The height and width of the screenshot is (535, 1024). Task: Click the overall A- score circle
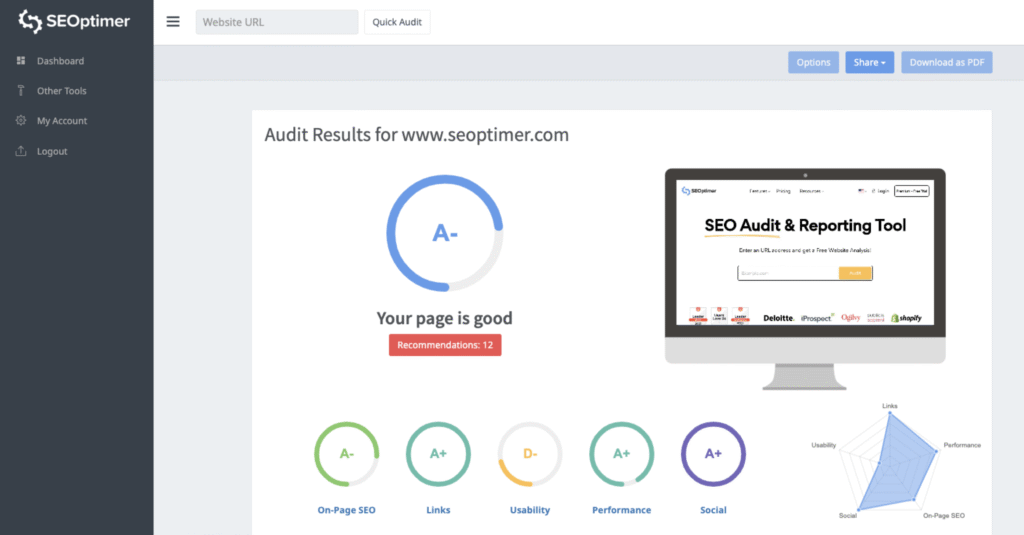(445, 233)
